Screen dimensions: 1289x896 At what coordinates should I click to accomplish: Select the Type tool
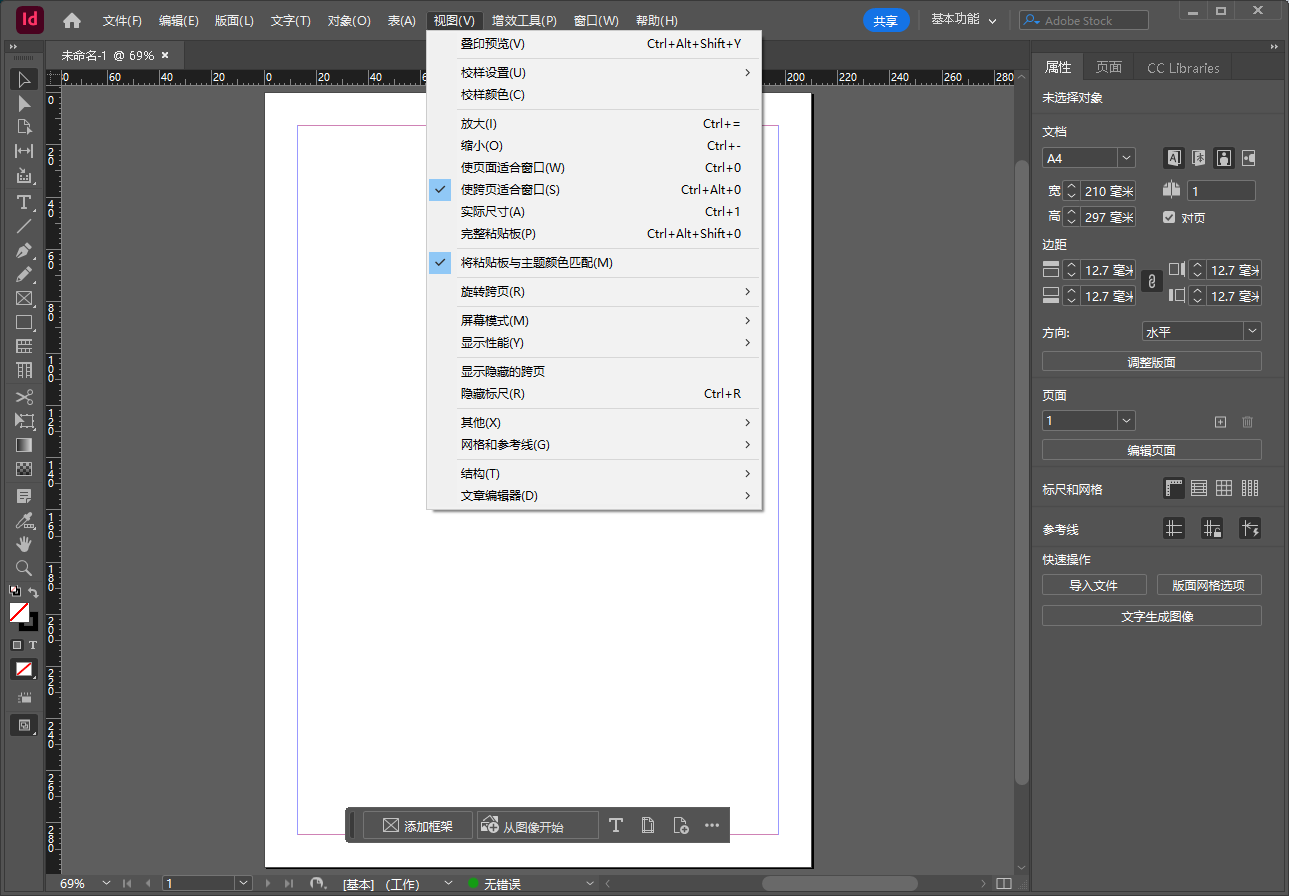(x=24, y=203)
